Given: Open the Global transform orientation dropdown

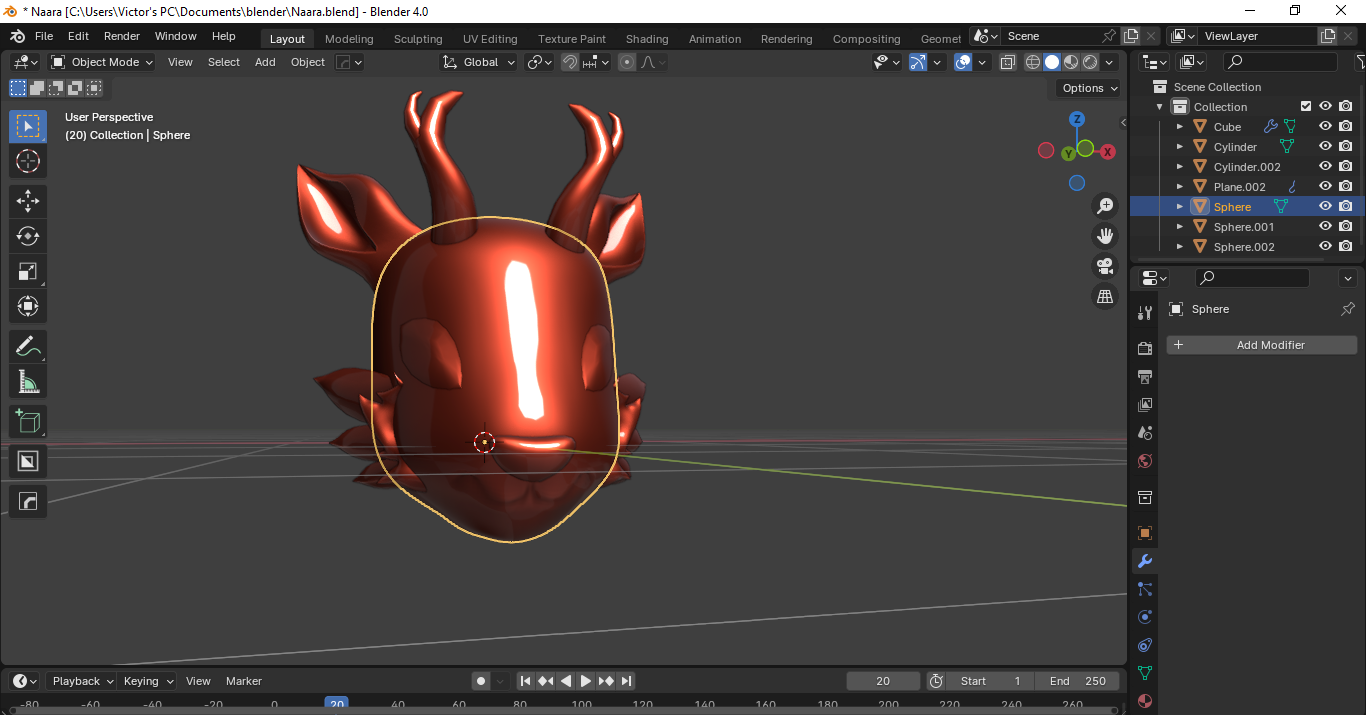Looking at the screenshot, I should pyautogui.click(x=479, y=62).
